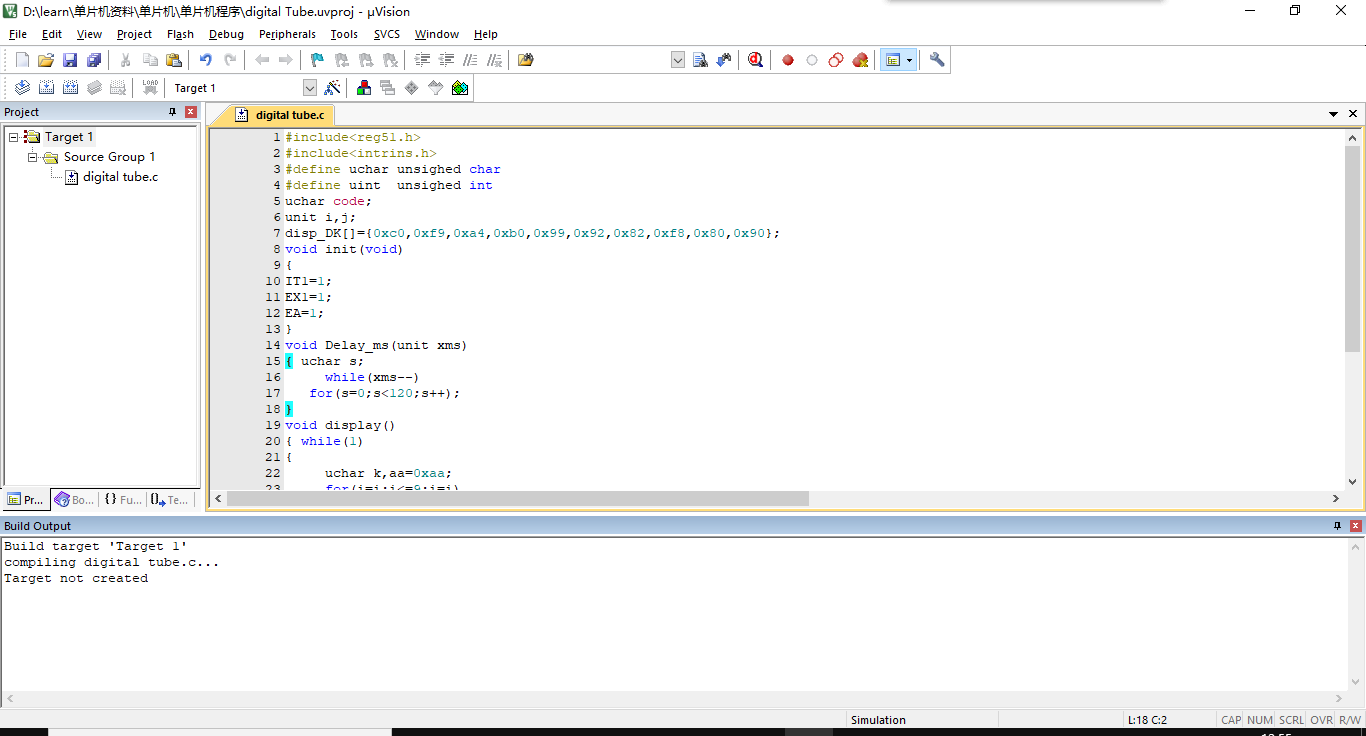The height and width of the screenshot is (736, 1366).
Task: Start the debug session with the magnifier d icon
Action: coord(755,60)
